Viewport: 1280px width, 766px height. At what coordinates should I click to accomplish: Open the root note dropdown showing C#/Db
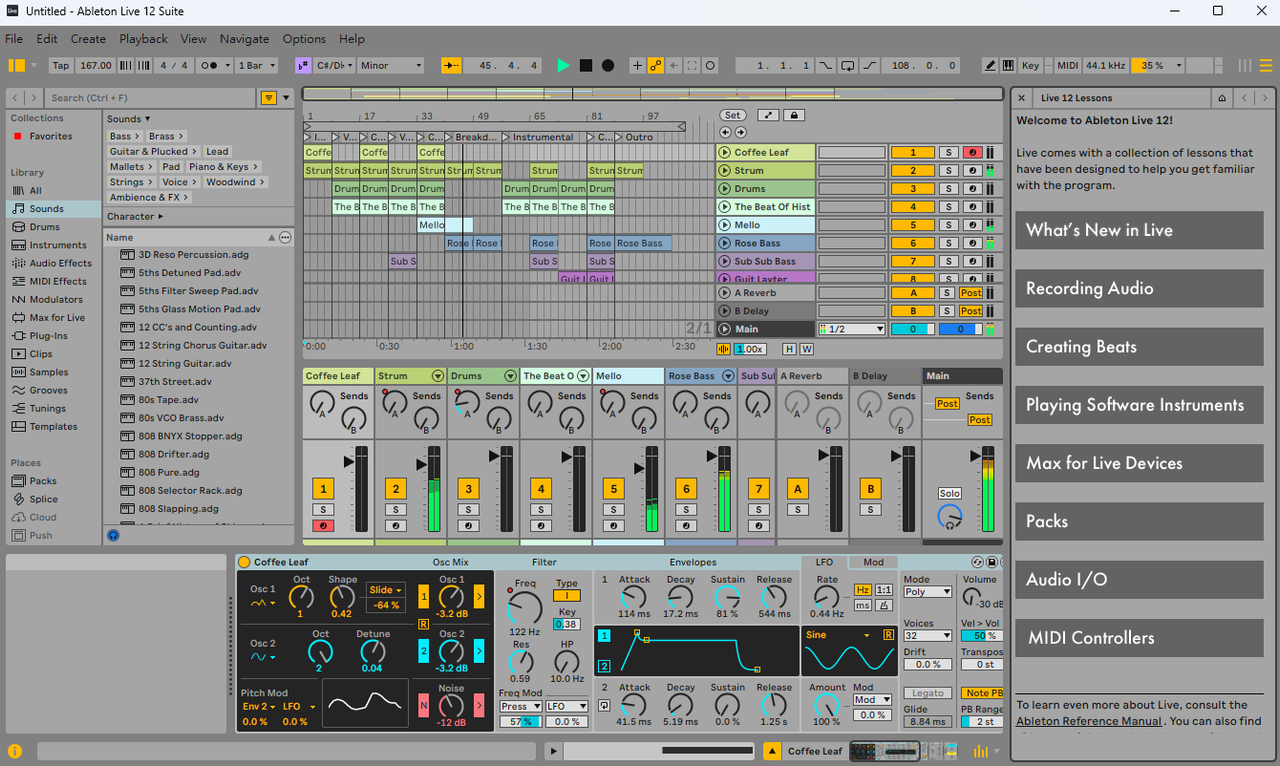333,66
